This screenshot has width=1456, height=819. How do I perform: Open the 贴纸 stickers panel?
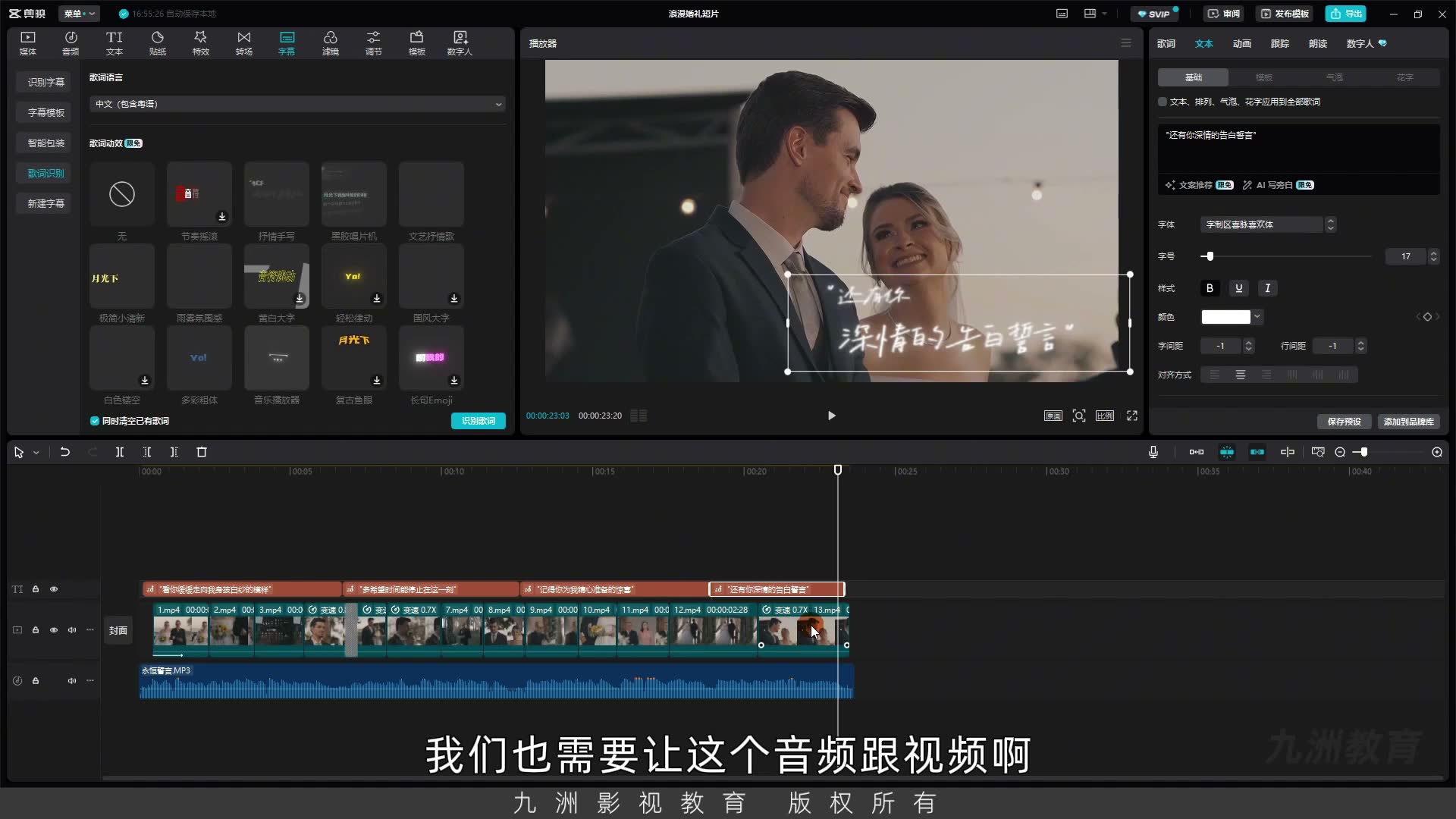[x=158, y=43]
